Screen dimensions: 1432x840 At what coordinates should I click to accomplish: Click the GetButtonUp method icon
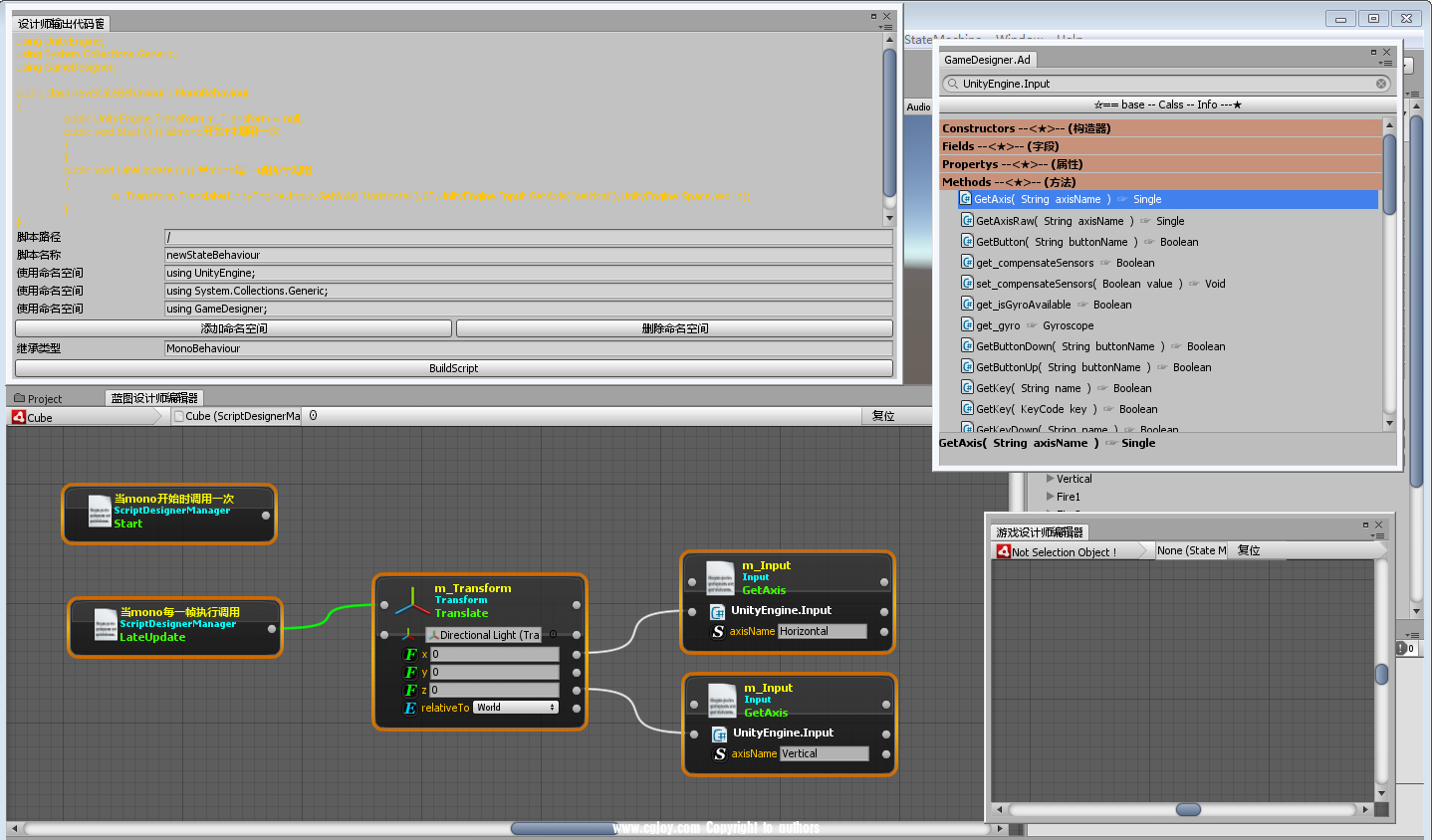tap(968, 367)
